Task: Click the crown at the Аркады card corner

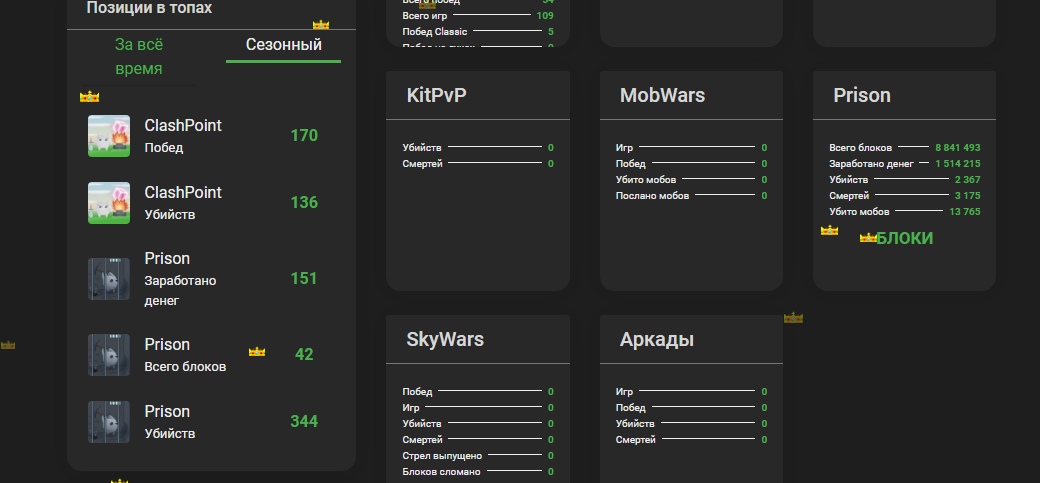Action: click(x=793, y=318)
